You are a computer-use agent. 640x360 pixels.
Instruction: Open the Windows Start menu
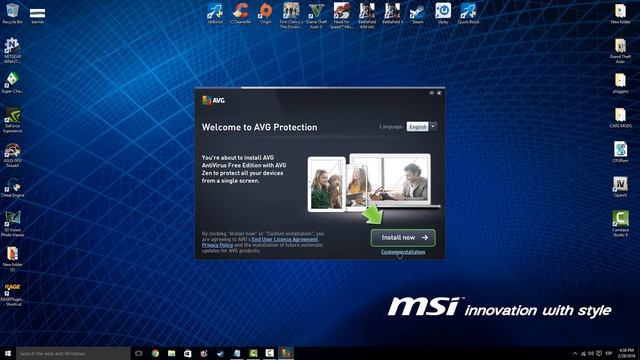(x=8, y=353)
